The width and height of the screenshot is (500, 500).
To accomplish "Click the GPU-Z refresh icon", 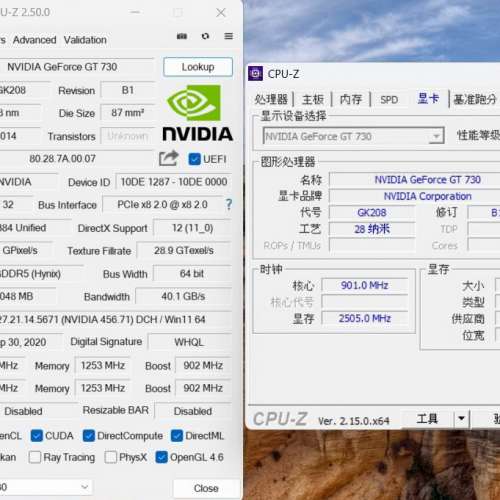I will [x=205, y=36].
